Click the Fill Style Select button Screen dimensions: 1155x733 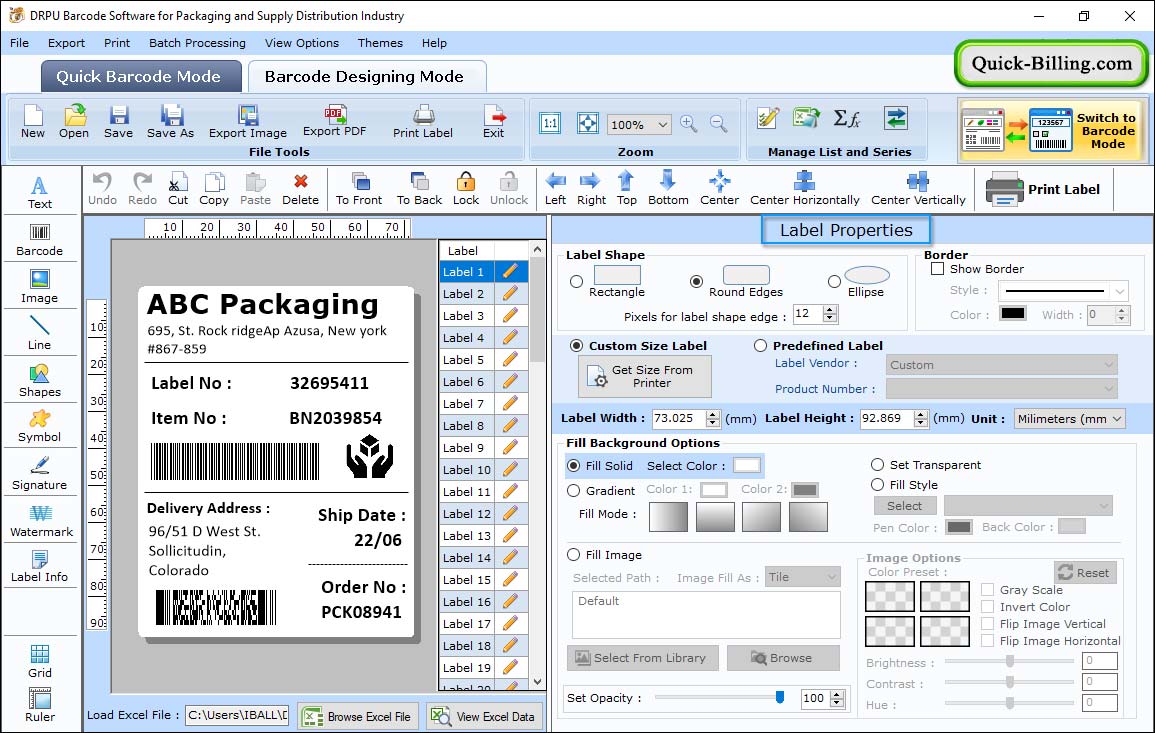(905, 505)
